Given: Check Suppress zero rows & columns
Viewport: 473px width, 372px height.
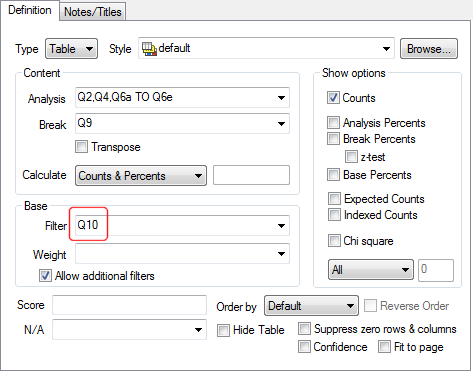Looking at the screenshot, I should tap(304, 328).
